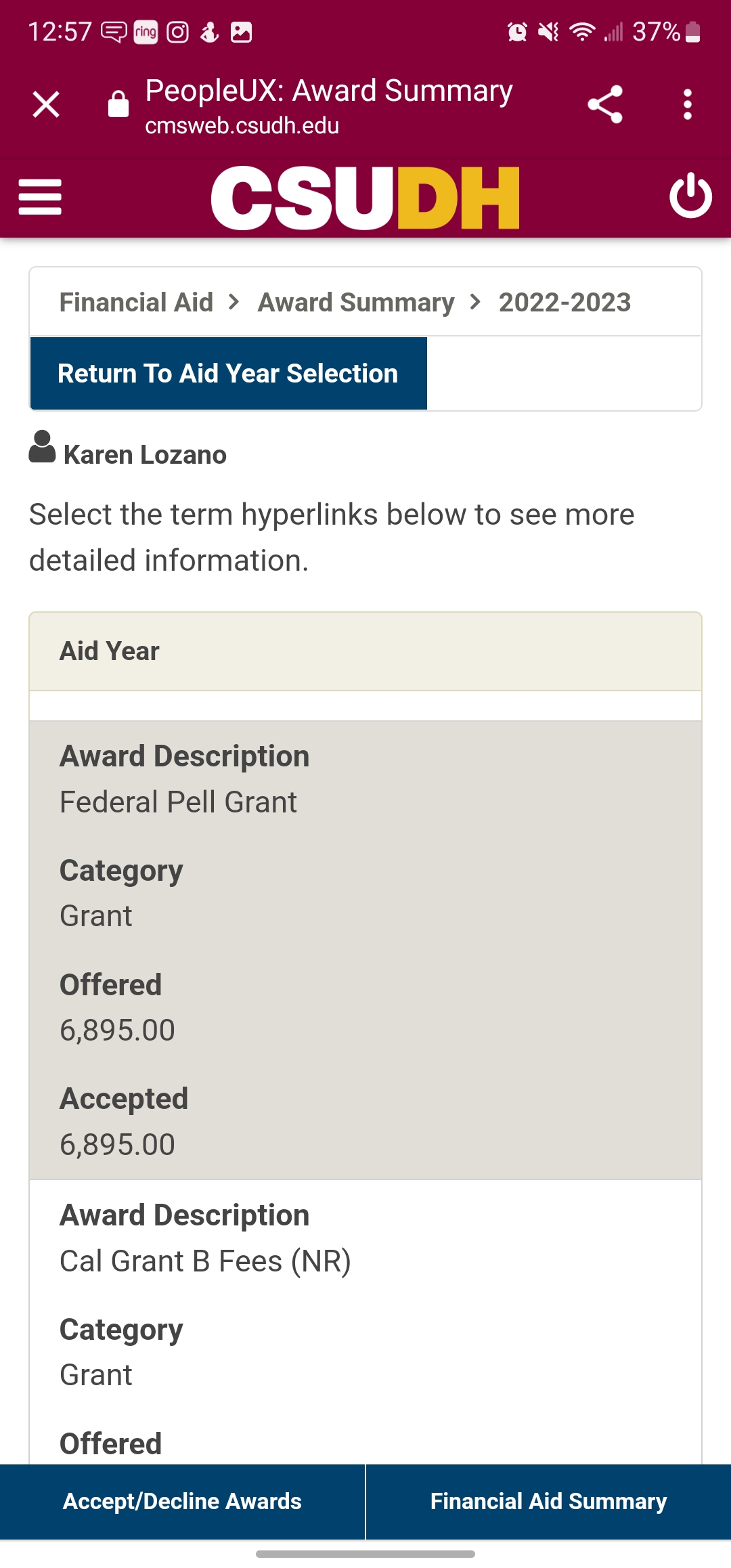This screenshot has height=1568, width=731.
Task: Select the Award Summary breadcrumb
Action: click(356, 302)
